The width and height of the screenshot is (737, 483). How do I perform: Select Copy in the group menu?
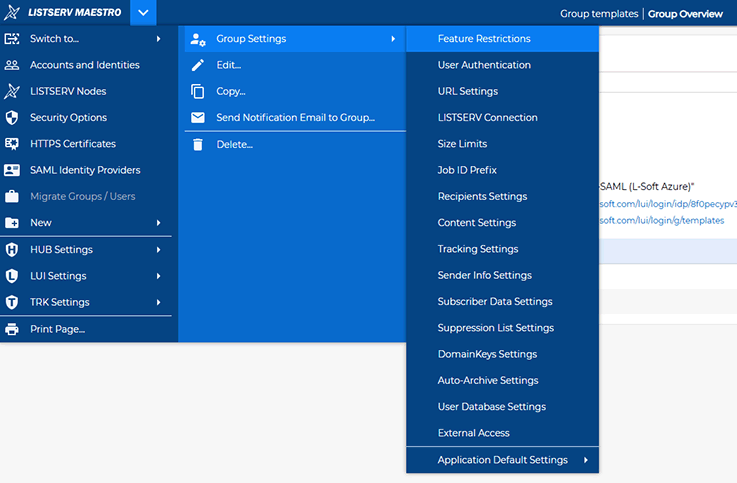[295, 91]
